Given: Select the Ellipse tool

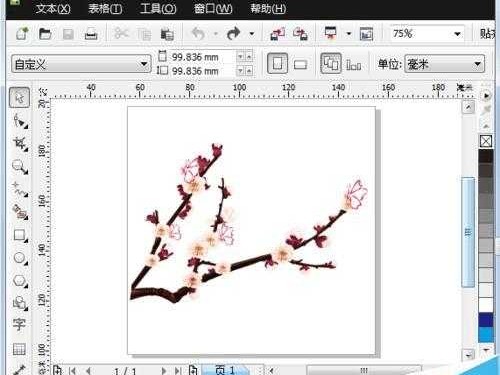Looking at the screenshot, I should click(x=20, y=258).
